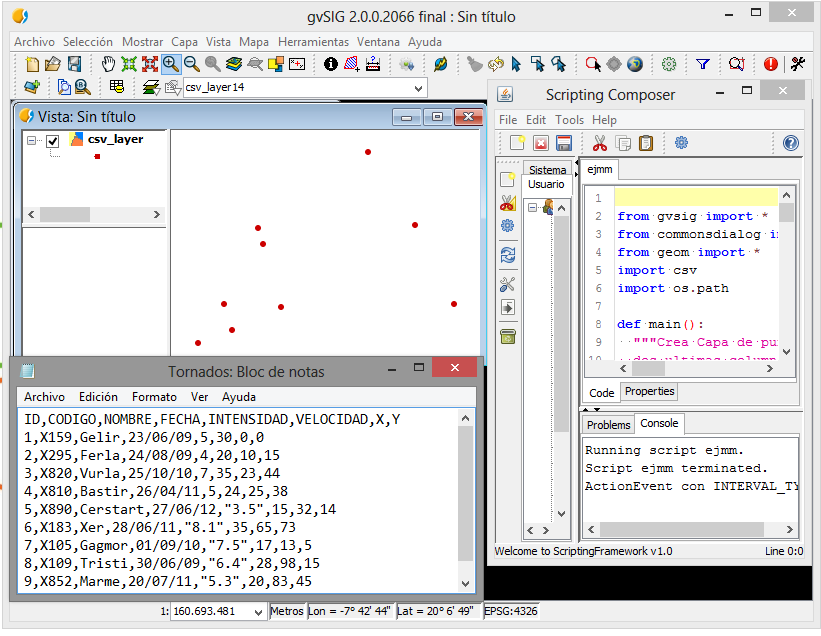Click Notepad row '3,X820,Vurla,25/10/10,7,35,23,44'
Viewport: 821px width, 636px height.
tap(152, 474)
